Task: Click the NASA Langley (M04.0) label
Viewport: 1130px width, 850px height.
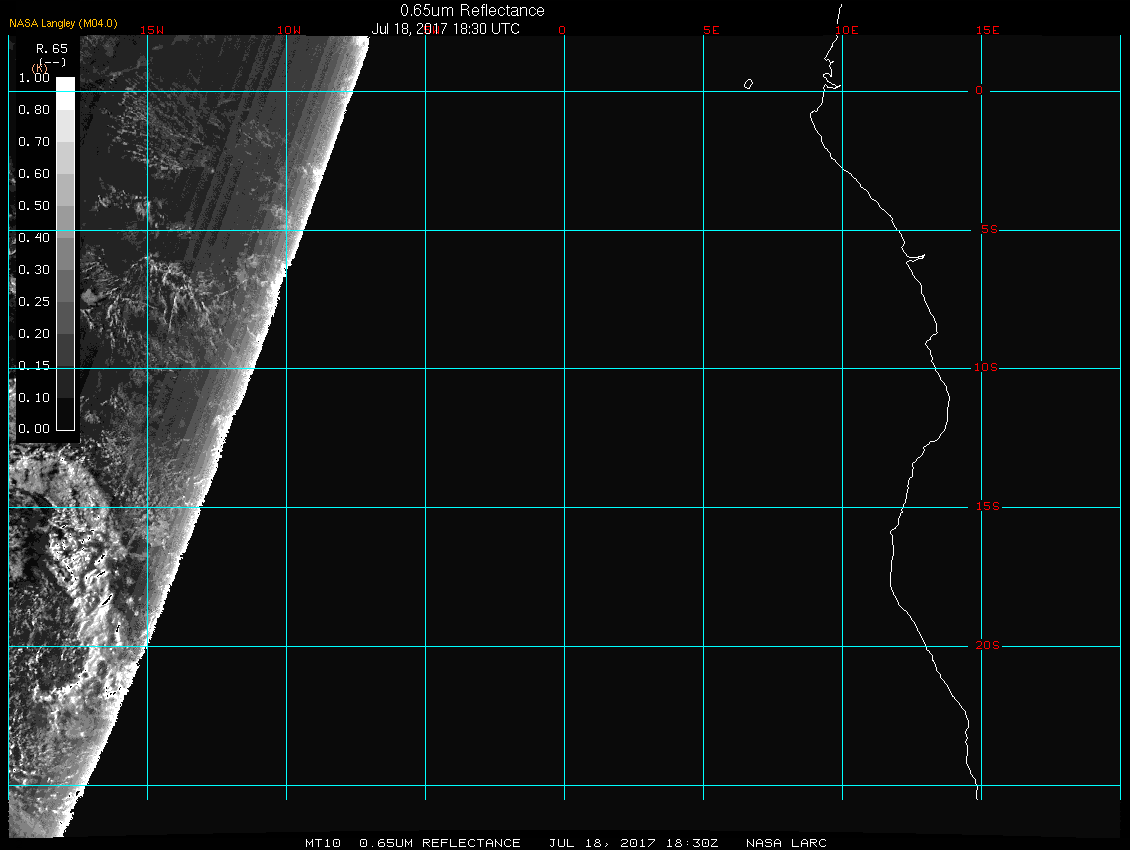Action: click(x=63, y=23)
